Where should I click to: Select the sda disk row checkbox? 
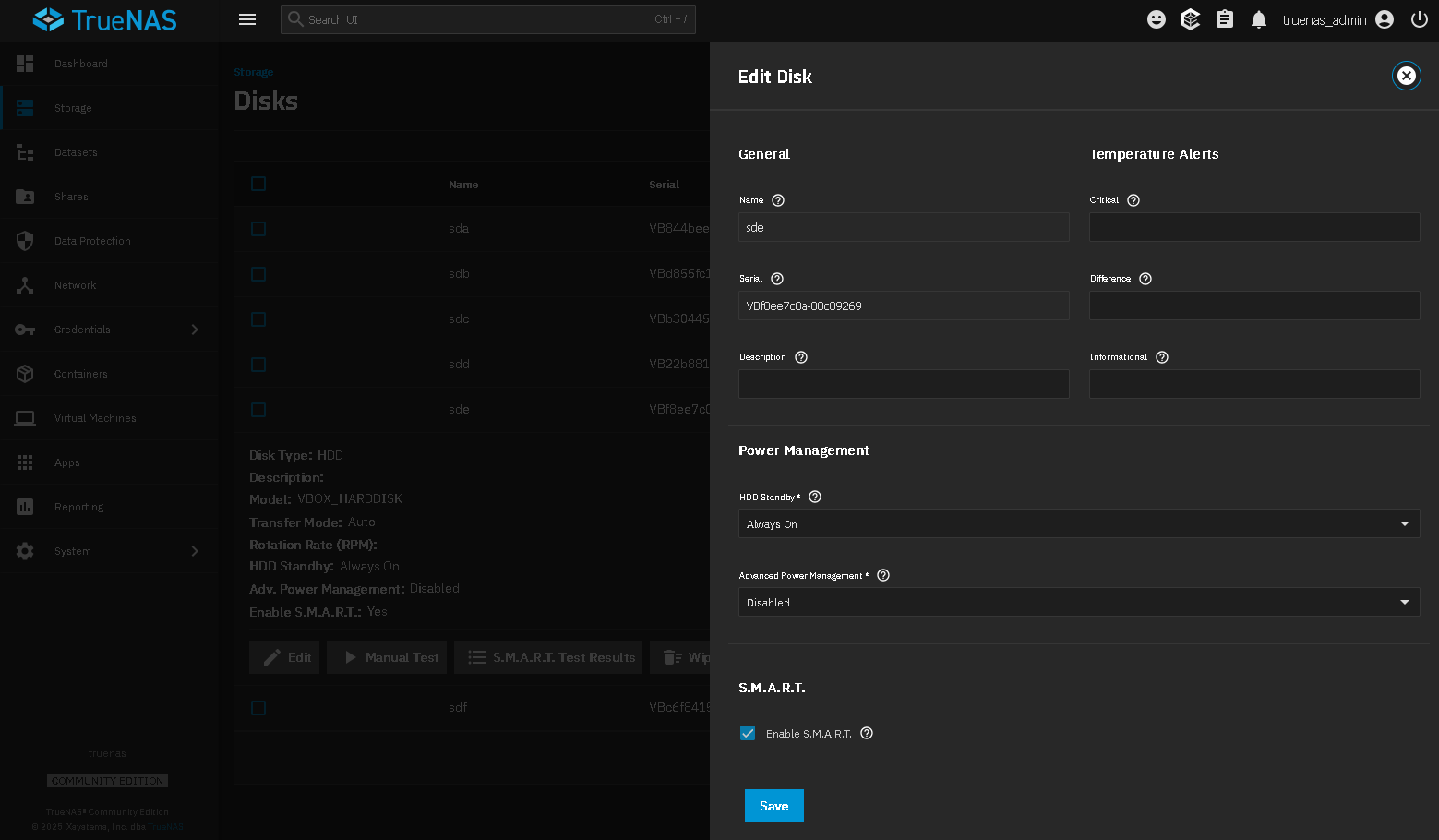258,229
